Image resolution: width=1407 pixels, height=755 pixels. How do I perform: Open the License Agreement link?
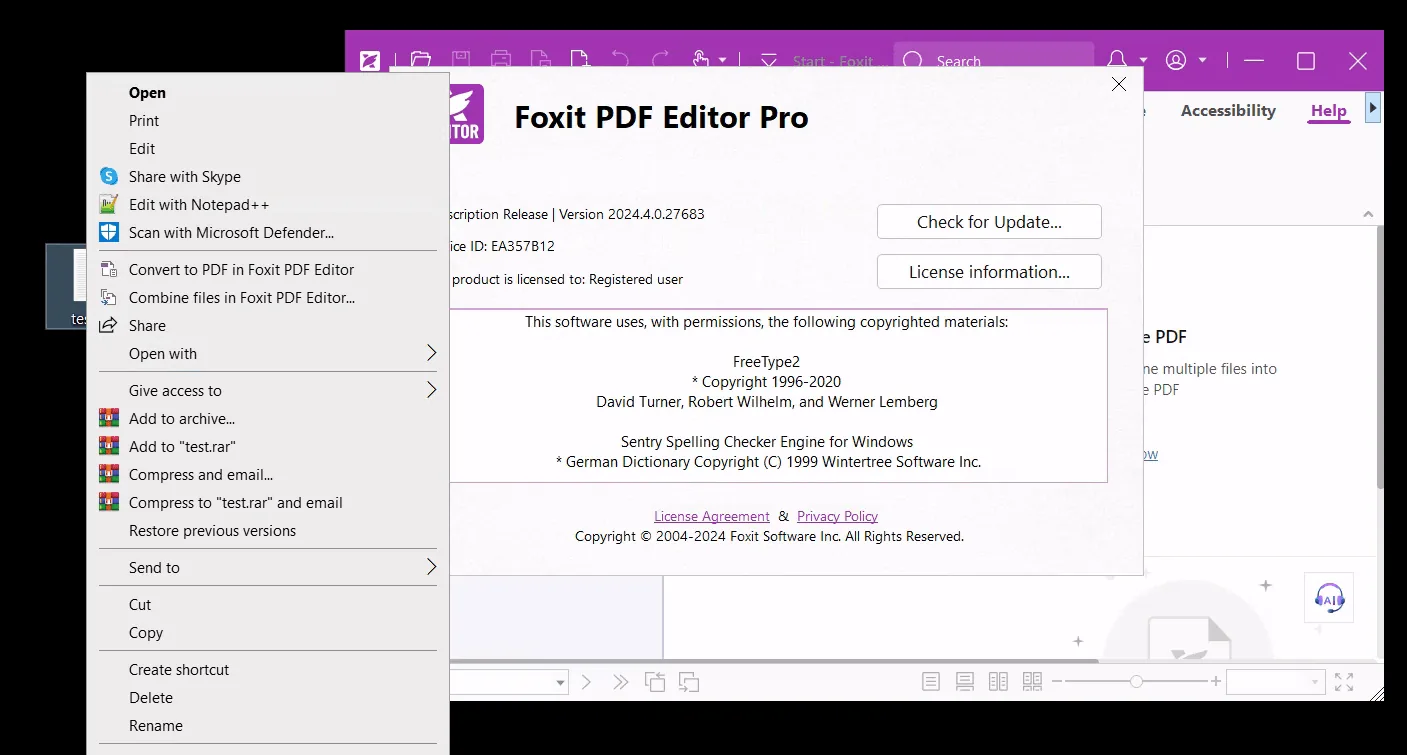tap(712, 516)
